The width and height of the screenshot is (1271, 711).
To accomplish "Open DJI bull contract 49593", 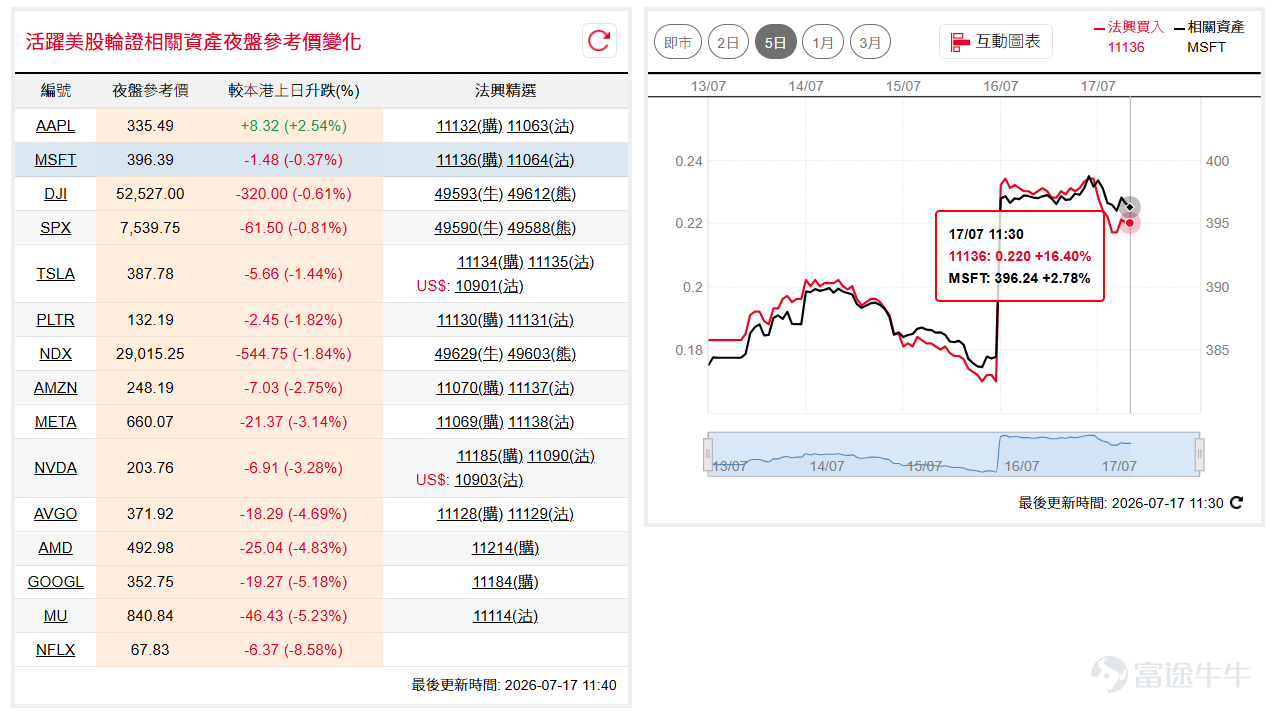I will tap(469, 194).
